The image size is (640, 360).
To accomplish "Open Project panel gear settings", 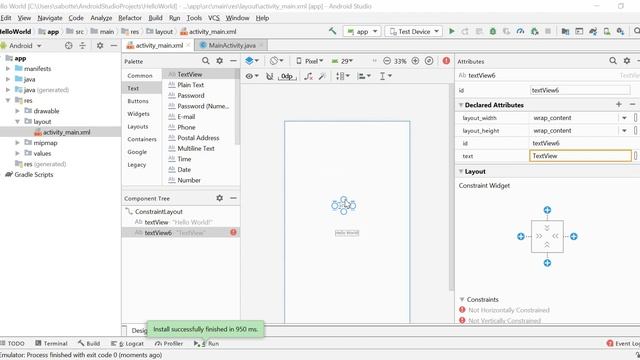I will pyautogui.click(x=100, y=46).
